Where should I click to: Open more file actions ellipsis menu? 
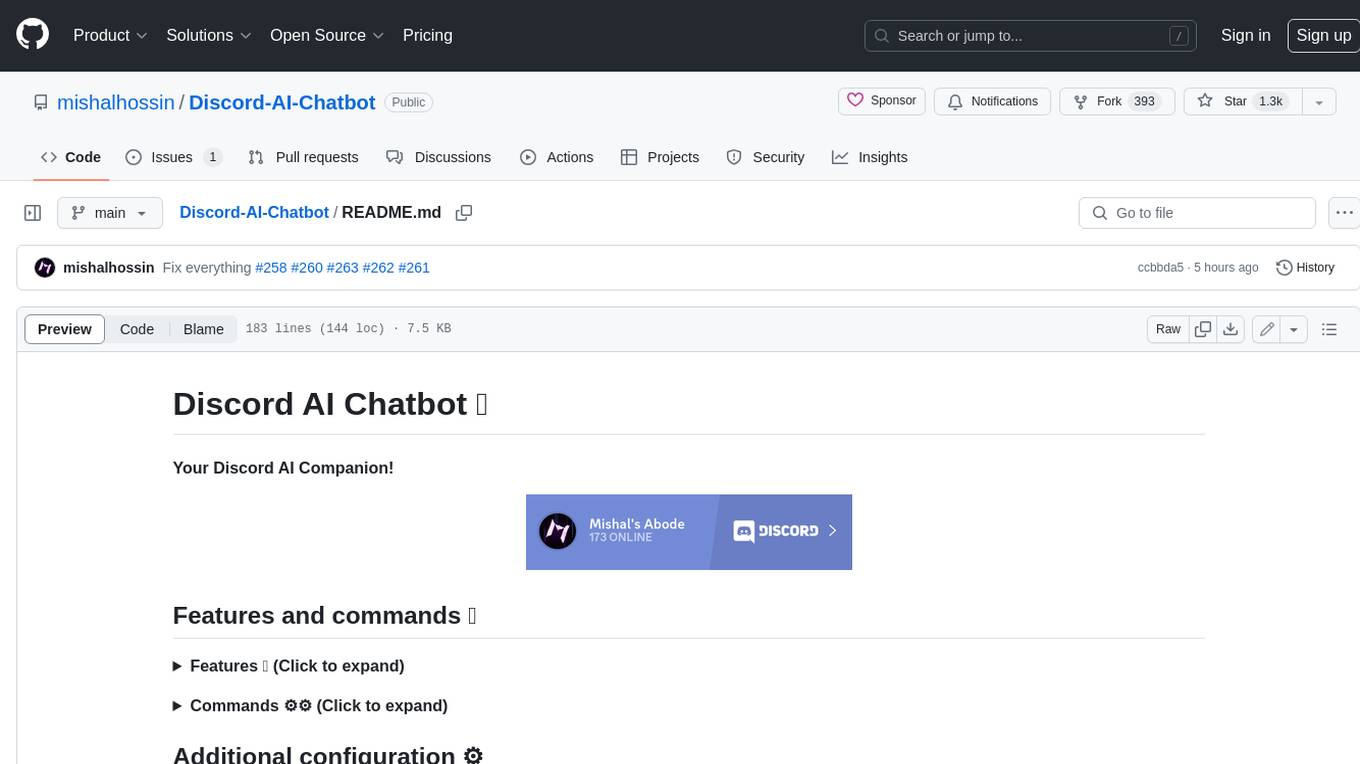point(1344,213)
